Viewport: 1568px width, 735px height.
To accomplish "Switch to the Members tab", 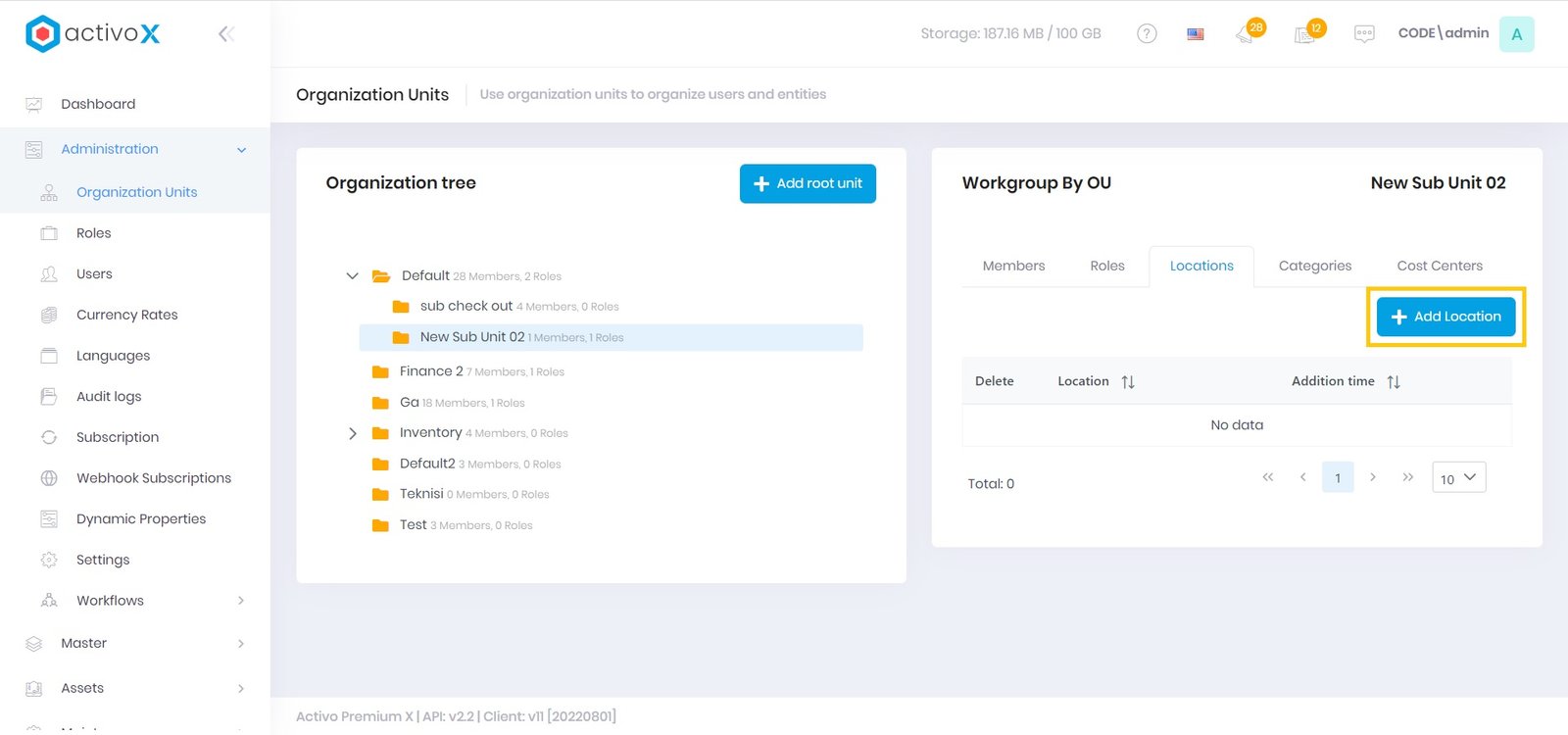I will pyautogui.click(x=1013, y=266).
